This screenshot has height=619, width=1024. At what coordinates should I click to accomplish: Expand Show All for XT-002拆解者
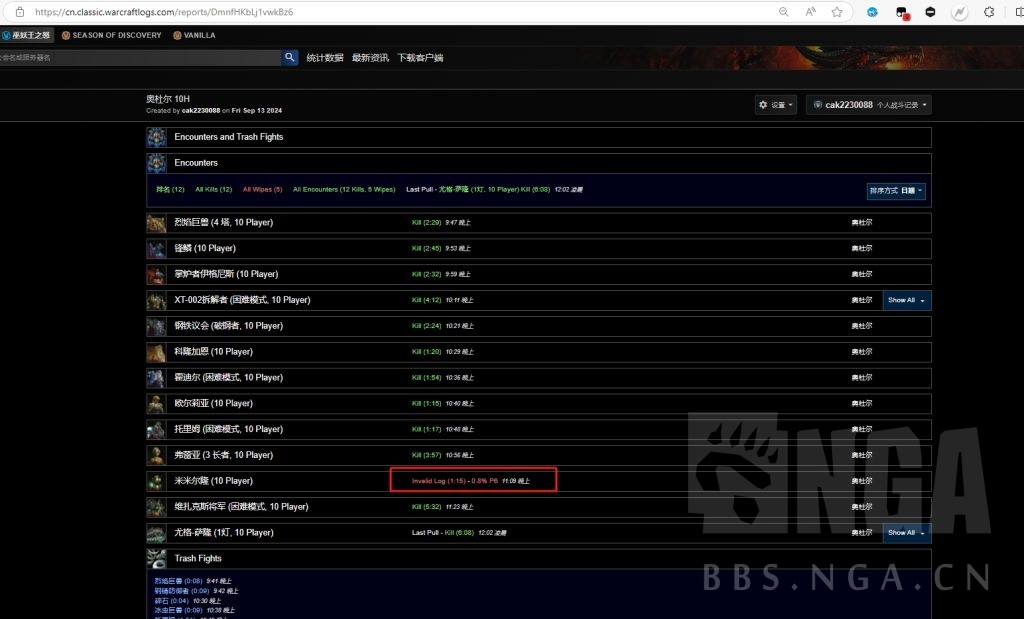pos(906,300)
